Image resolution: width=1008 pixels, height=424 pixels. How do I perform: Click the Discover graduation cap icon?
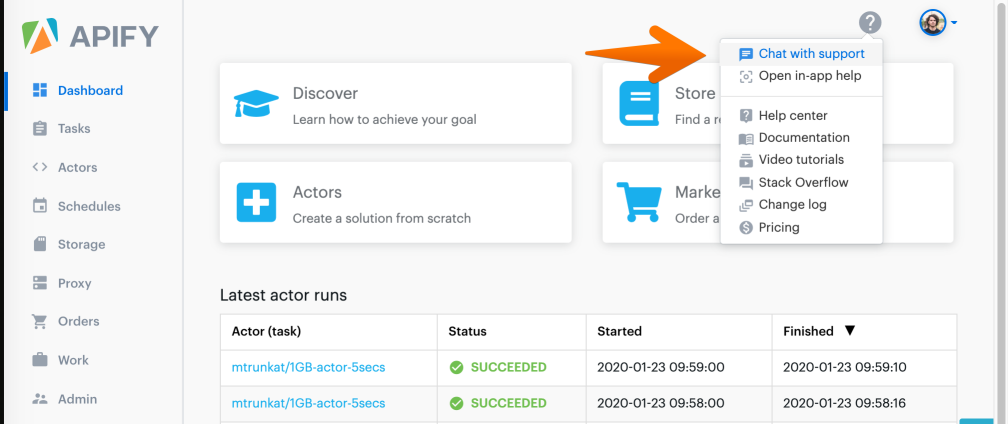(x=256, y=103)
